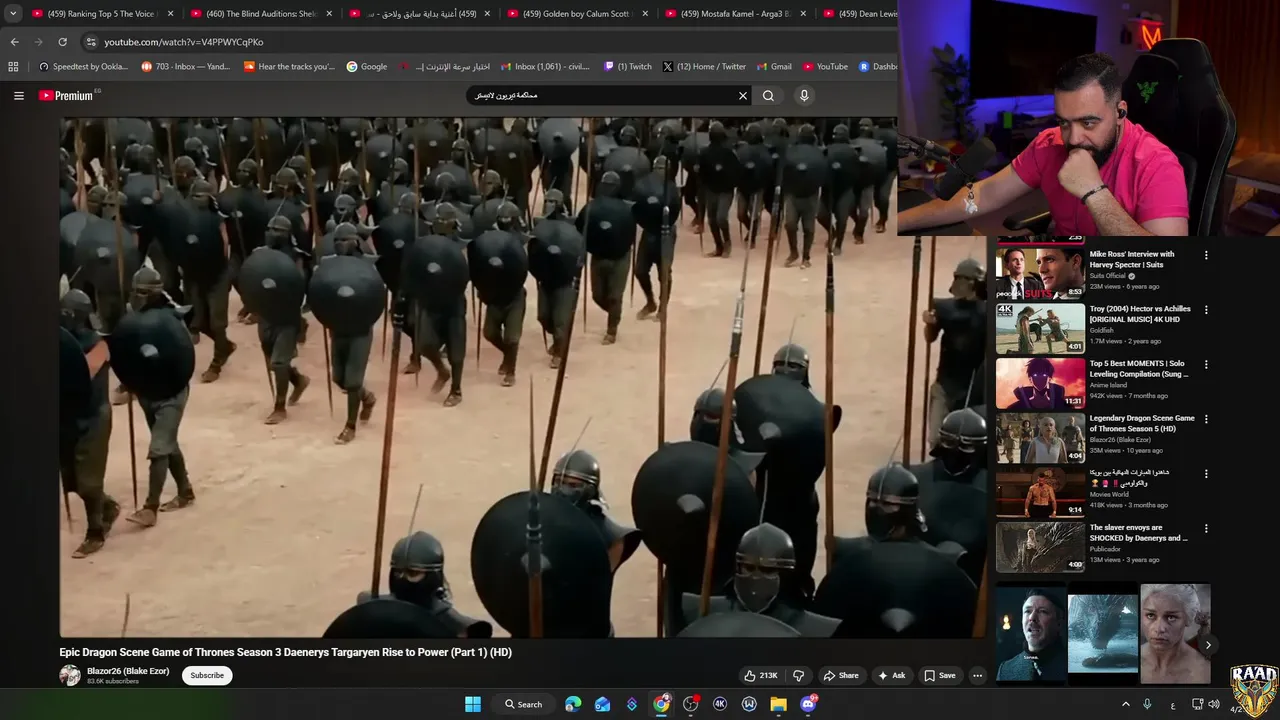Open options menu for Troy (2004) video
This screenshot has width=1280, height=720.
pyautogui.click(x=1206, y=310)
